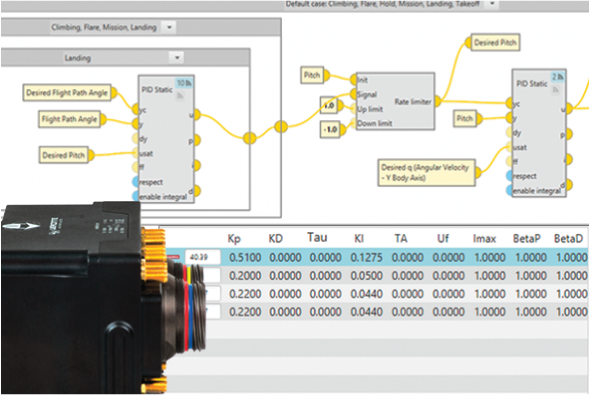Click the d output port of right PID Static
This screenshot has height=395, width=590.
pyautogui.click(x=569, y=184)
